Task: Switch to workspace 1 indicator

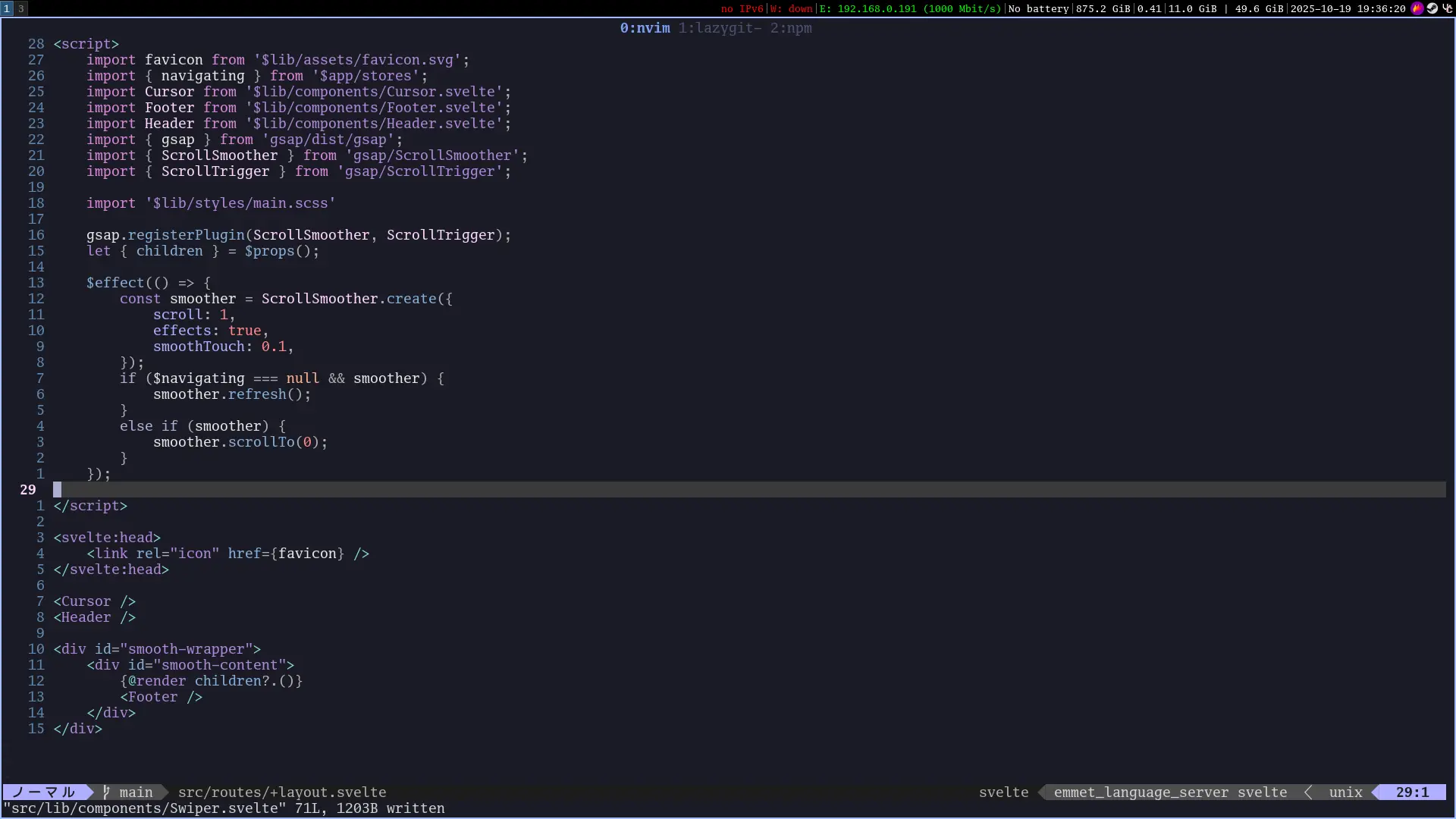Action: [7, 8]
